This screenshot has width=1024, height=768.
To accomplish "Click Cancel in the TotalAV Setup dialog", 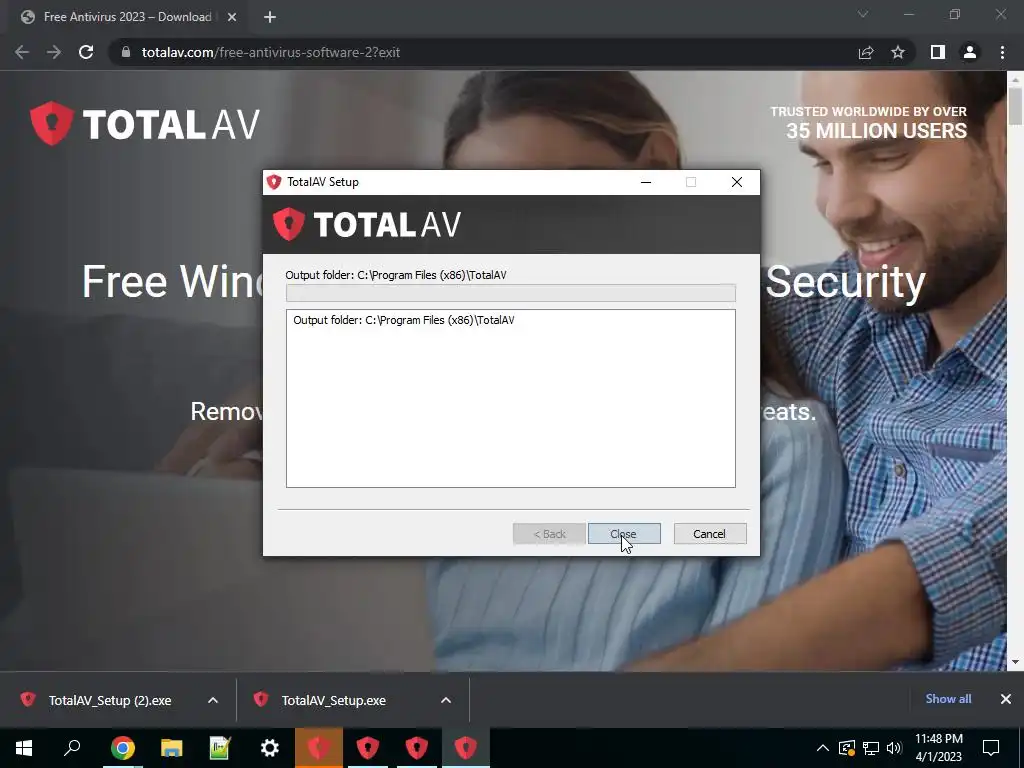I will pos(710,534).
